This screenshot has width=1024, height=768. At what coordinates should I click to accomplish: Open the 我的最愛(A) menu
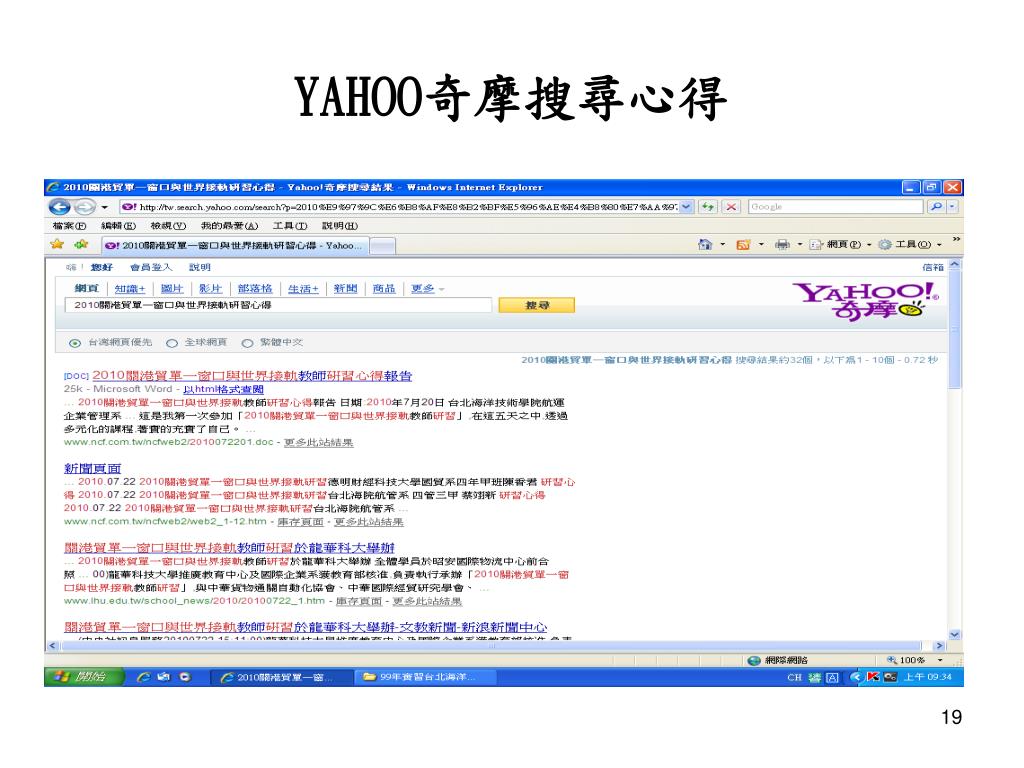[229, 226]
